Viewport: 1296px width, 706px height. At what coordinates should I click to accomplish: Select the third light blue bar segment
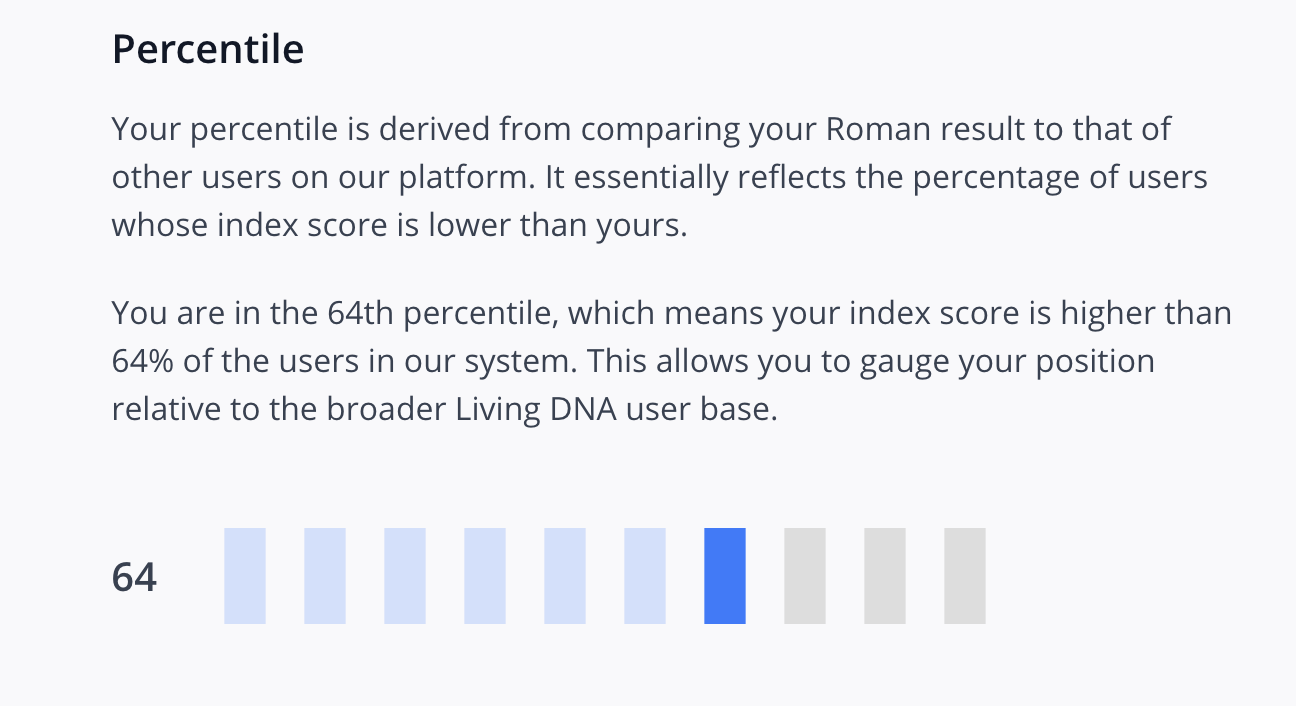(405, 576)
